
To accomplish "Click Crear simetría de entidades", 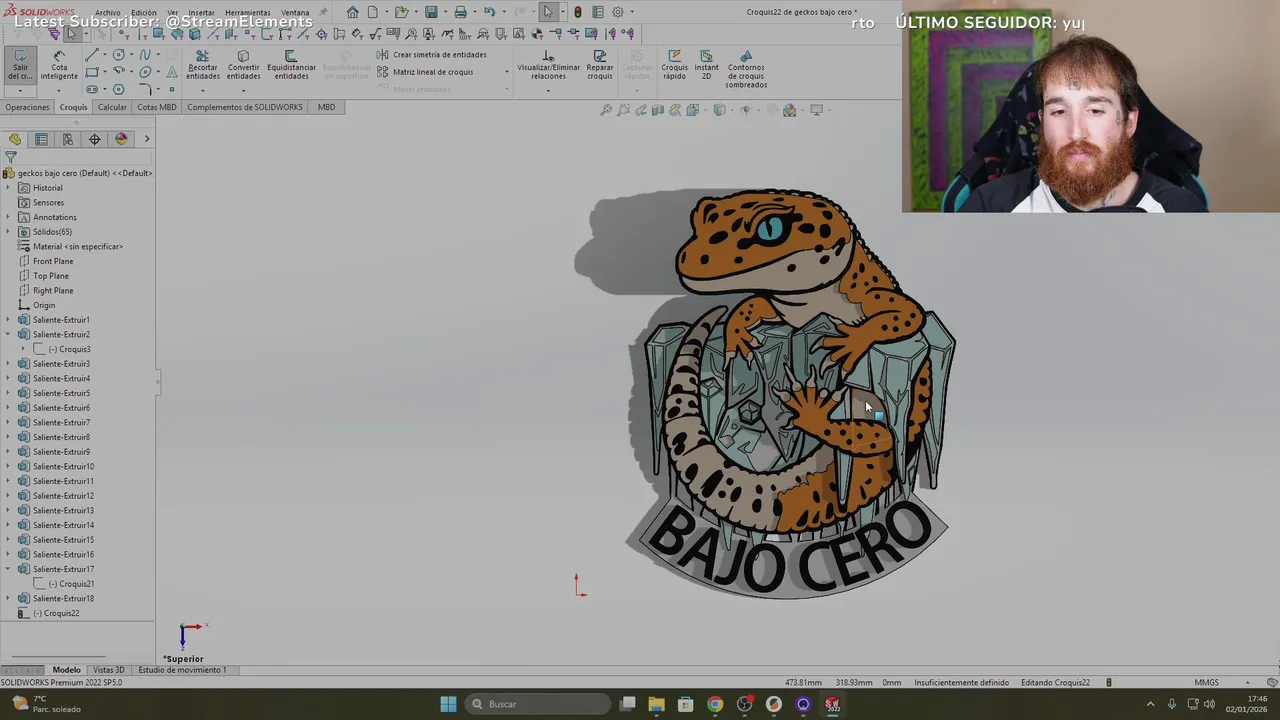I will [432, 55].
